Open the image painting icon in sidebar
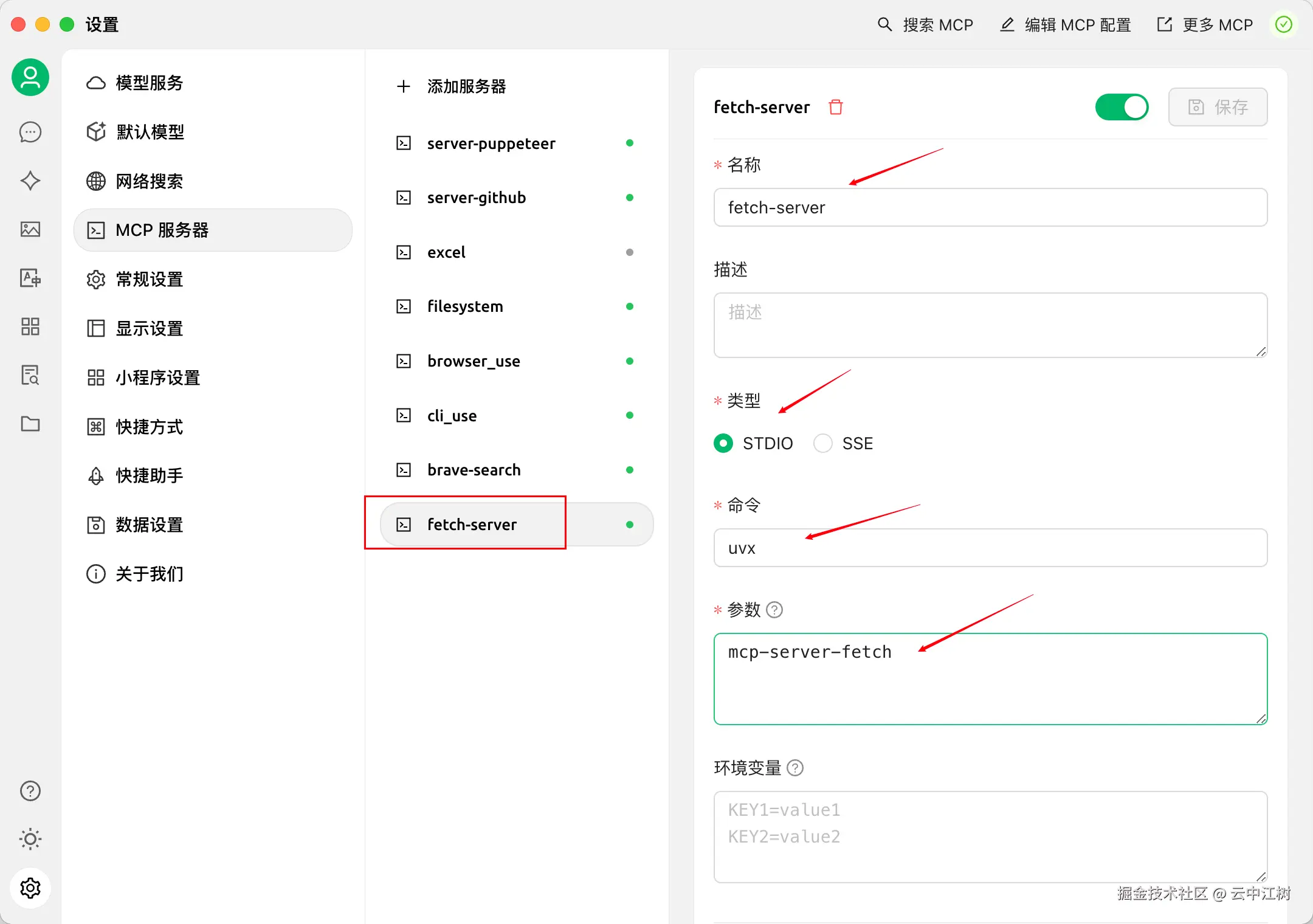 30,229
